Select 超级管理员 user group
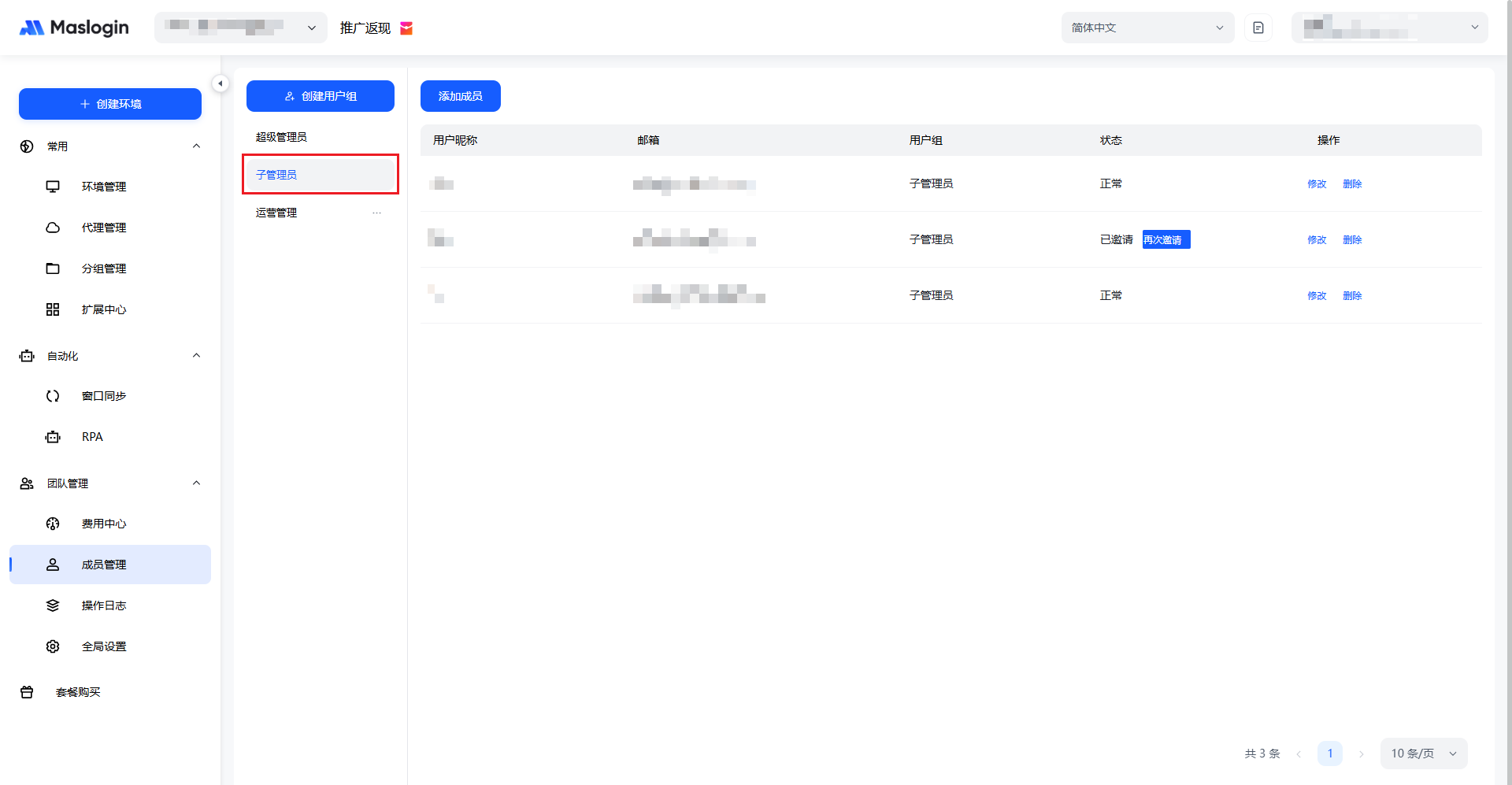Screen dimensions: 1512x785 281,137
